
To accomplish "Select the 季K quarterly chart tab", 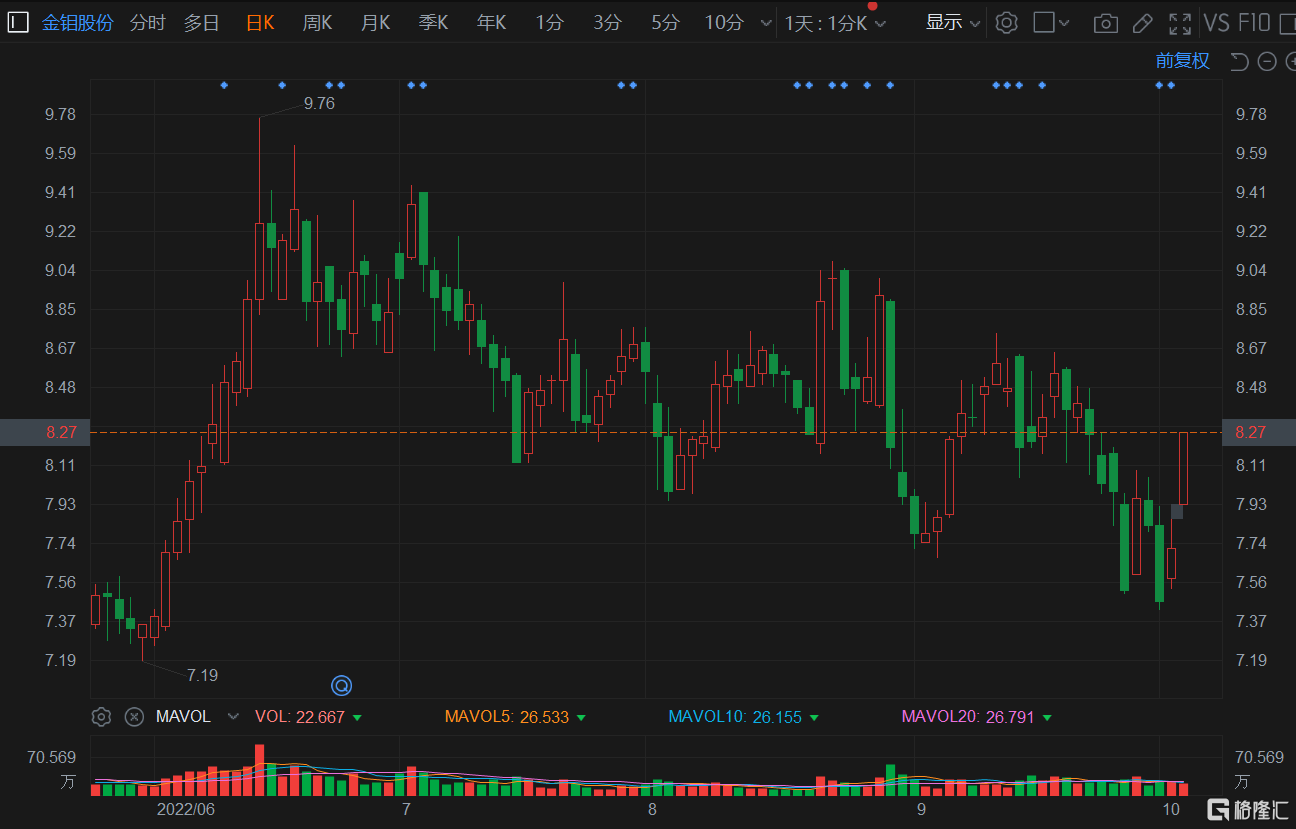I will (x=434, y=22).
